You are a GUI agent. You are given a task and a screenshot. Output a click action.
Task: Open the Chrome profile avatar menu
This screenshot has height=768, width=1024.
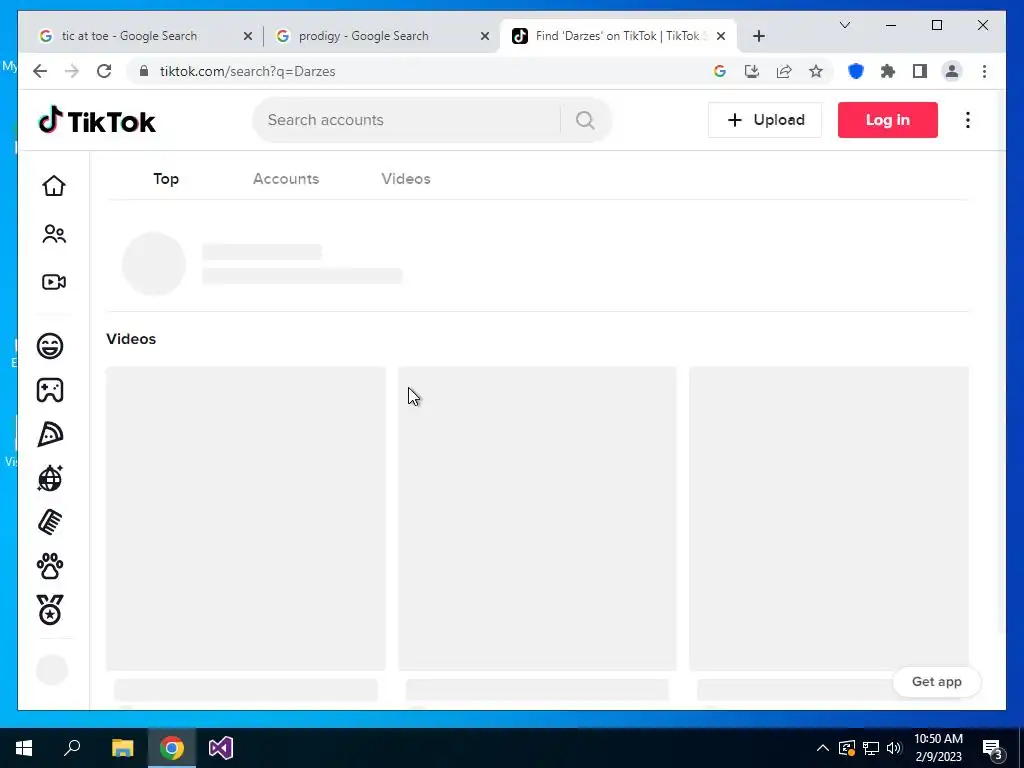click(952, 71)
